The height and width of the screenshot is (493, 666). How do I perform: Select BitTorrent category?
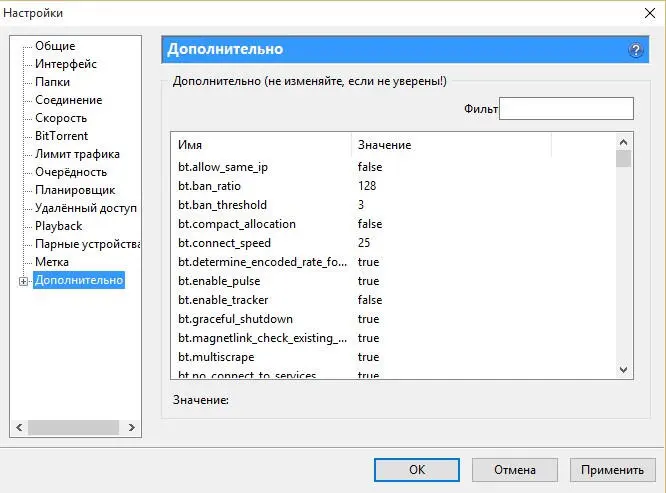61,136
